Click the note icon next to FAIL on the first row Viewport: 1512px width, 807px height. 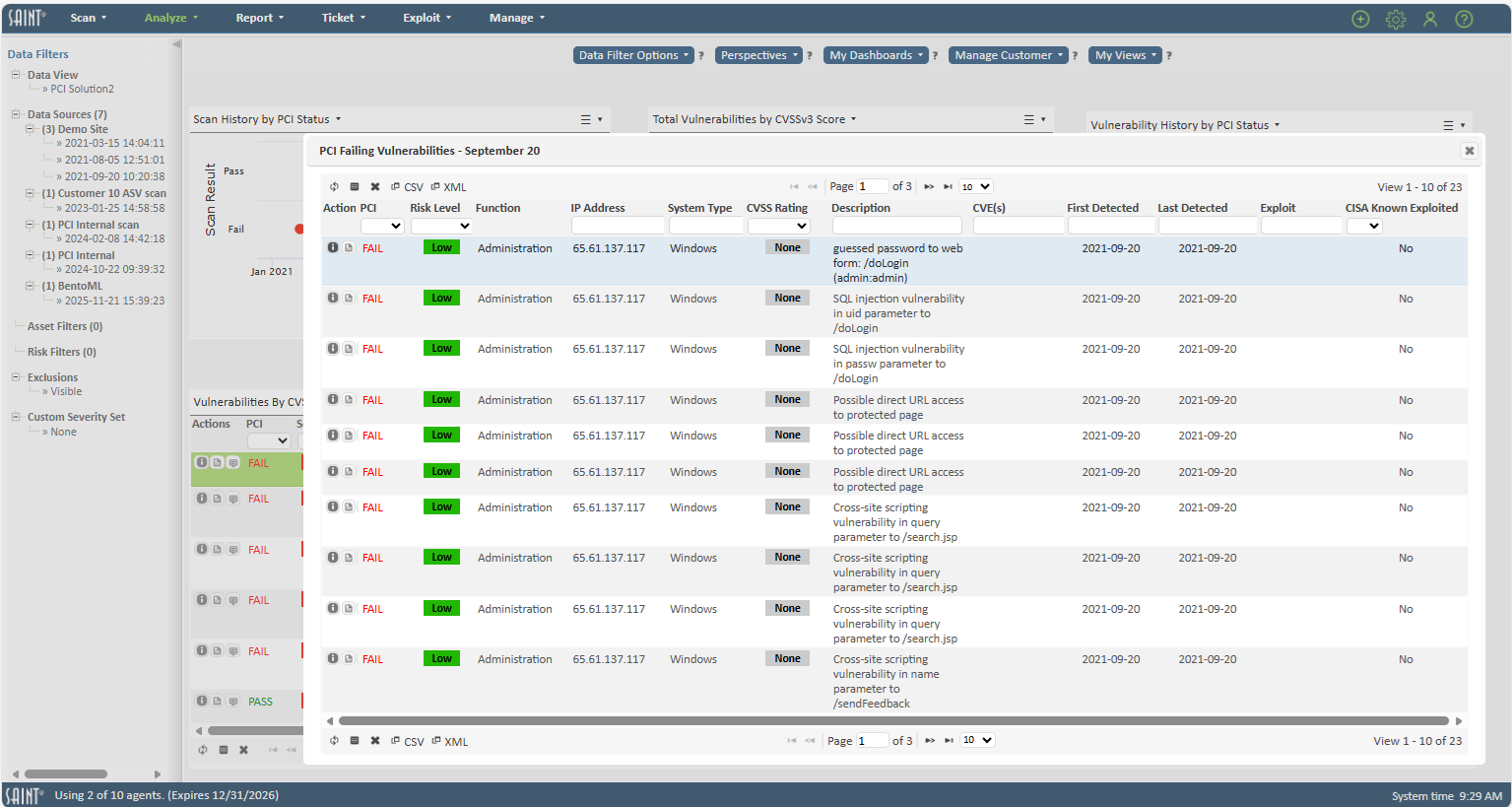coord(349,247)
